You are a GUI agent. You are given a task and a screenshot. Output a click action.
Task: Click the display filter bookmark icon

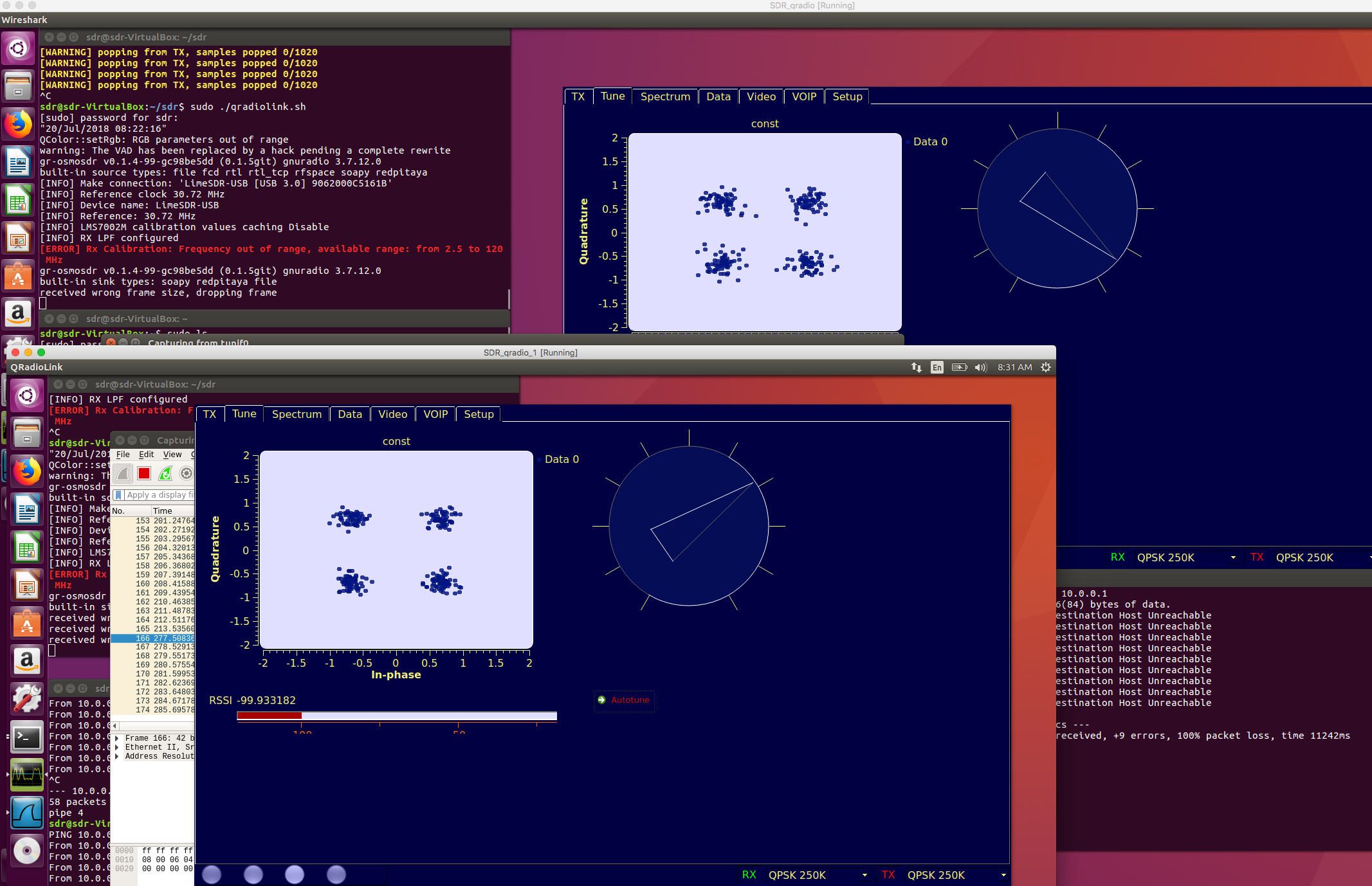tap(118, 495)
